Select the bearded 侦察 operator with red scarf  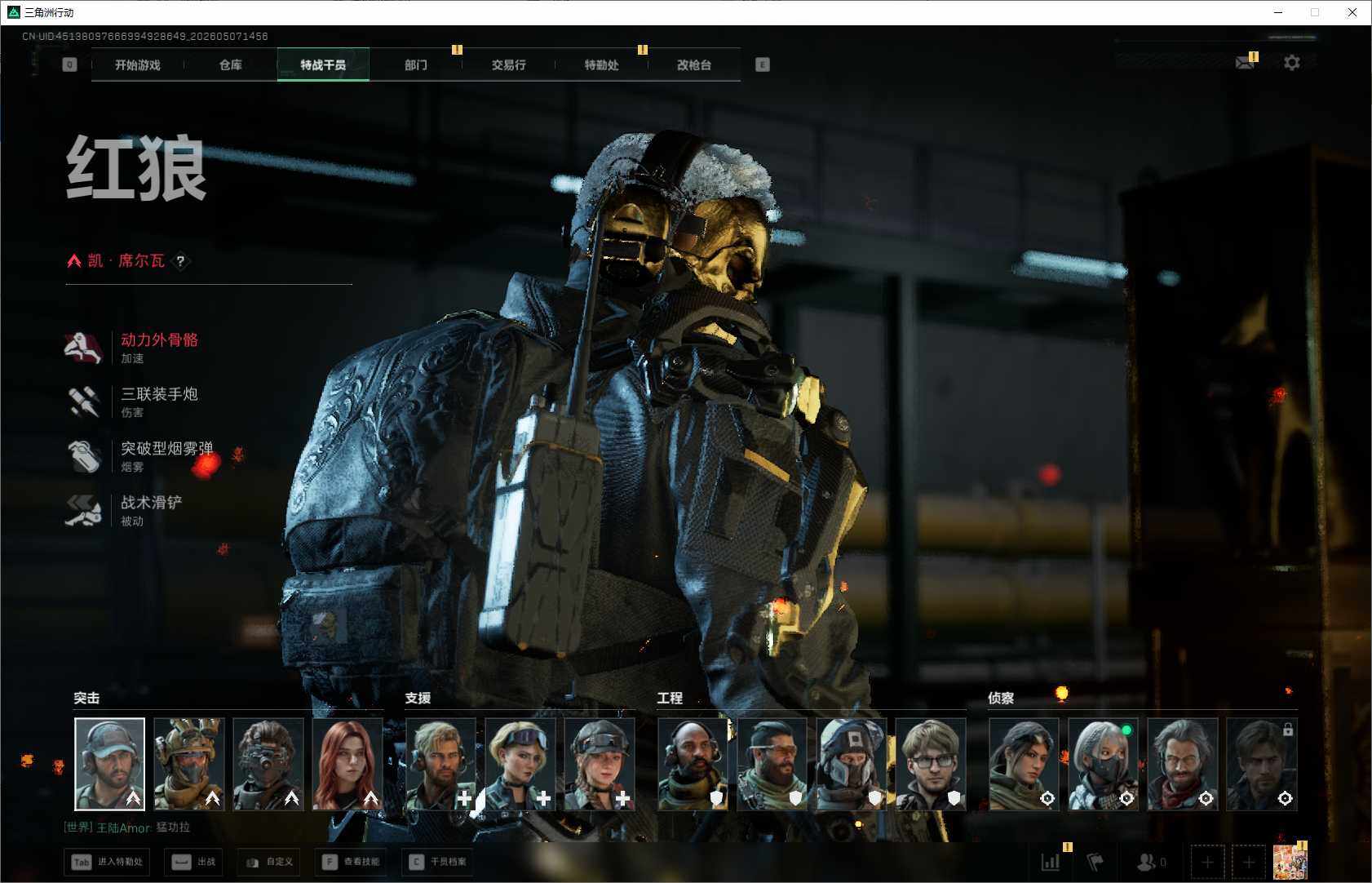coord(1183,764)
